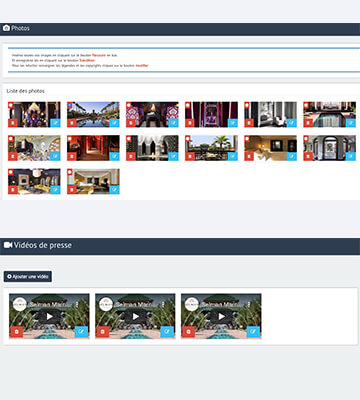This screenshot has width=360, height=400.
Task: Edit the first press video
Action: [x=81, y=332]
